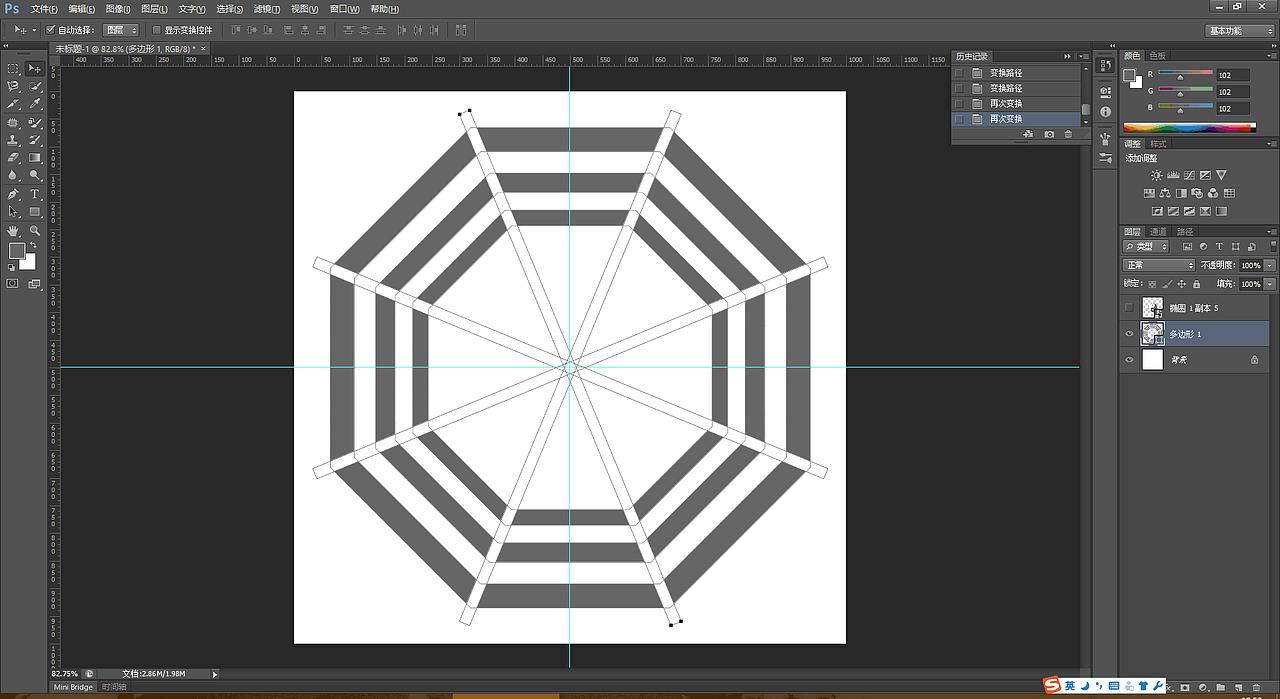Image resolution: width=1280 pixels, height=699 pixels.
Task: Enable the 显示变换控件 checkbox
Action: (156, 30)
